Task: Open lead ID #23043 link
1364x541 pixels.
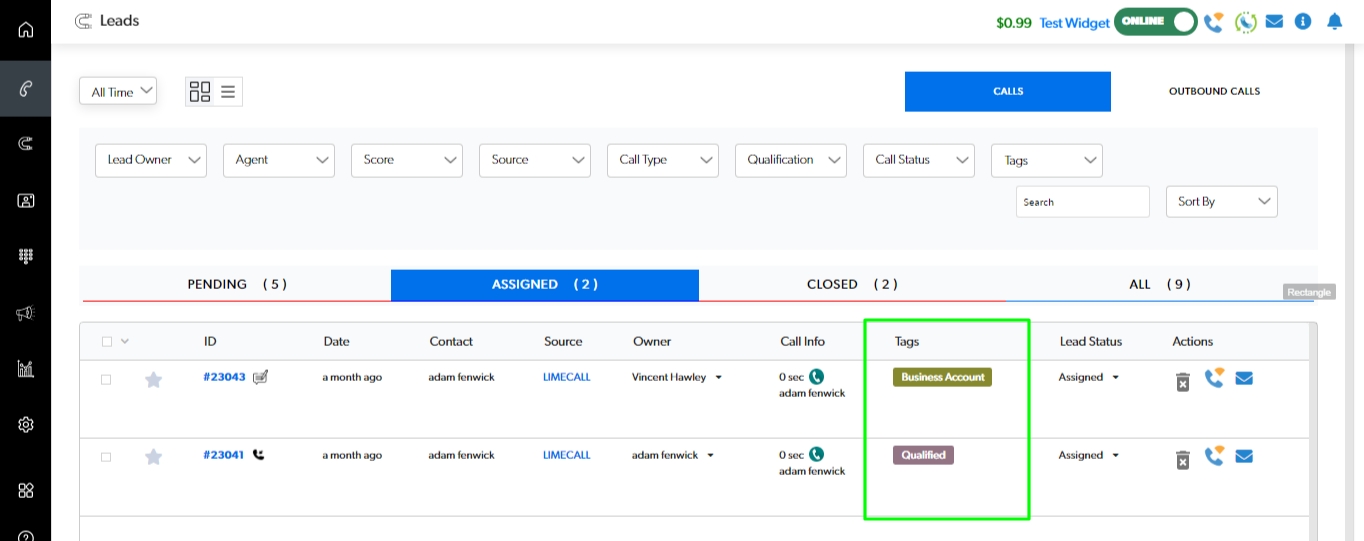Action: 224,377
